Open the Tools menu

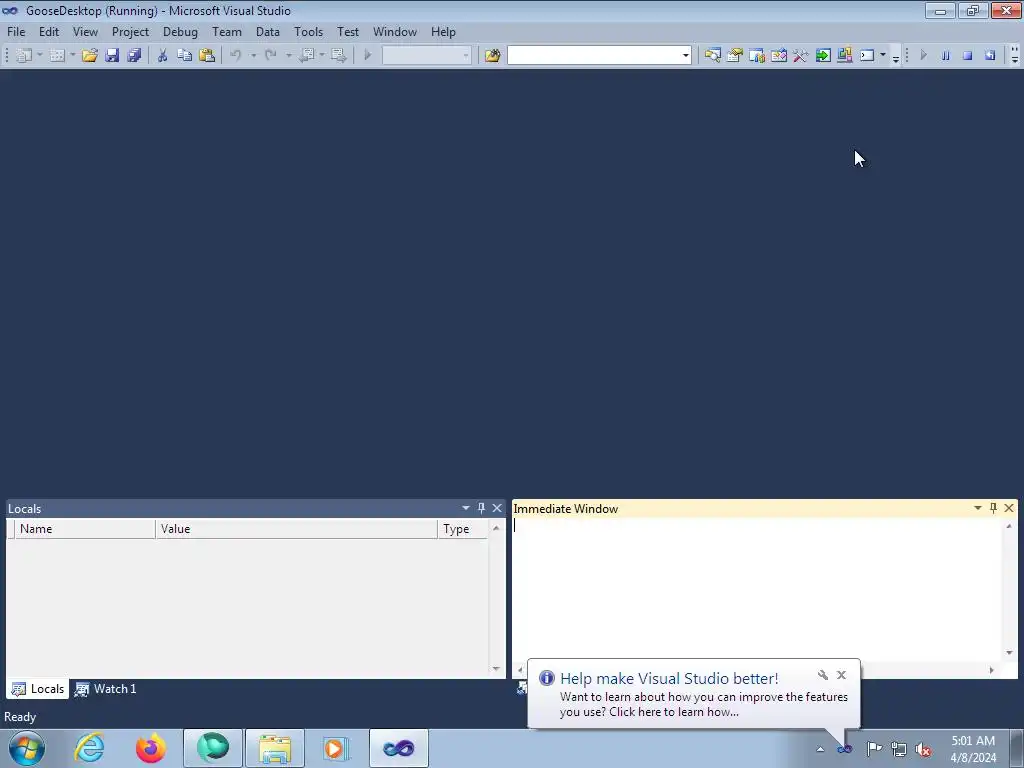(x=308, y=32)
